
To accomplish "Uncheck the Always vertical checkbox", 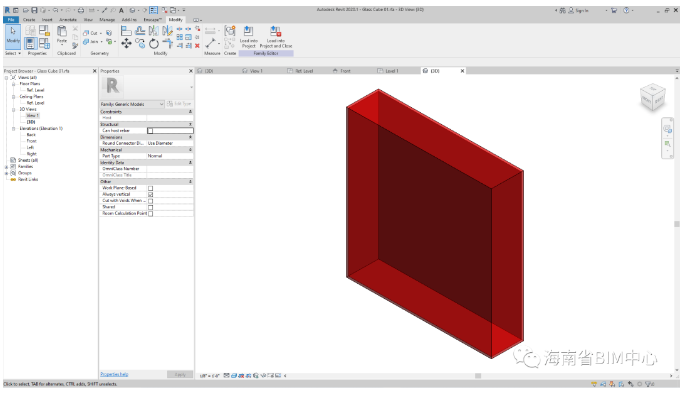I will 150,194.
